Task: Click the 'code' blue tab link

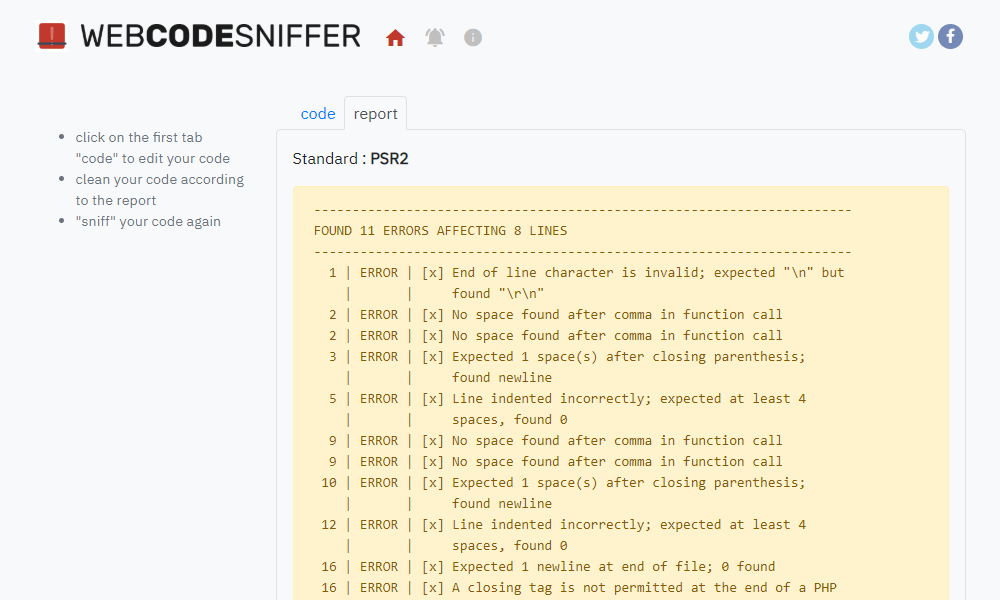Action: click(x=318, y=113)
